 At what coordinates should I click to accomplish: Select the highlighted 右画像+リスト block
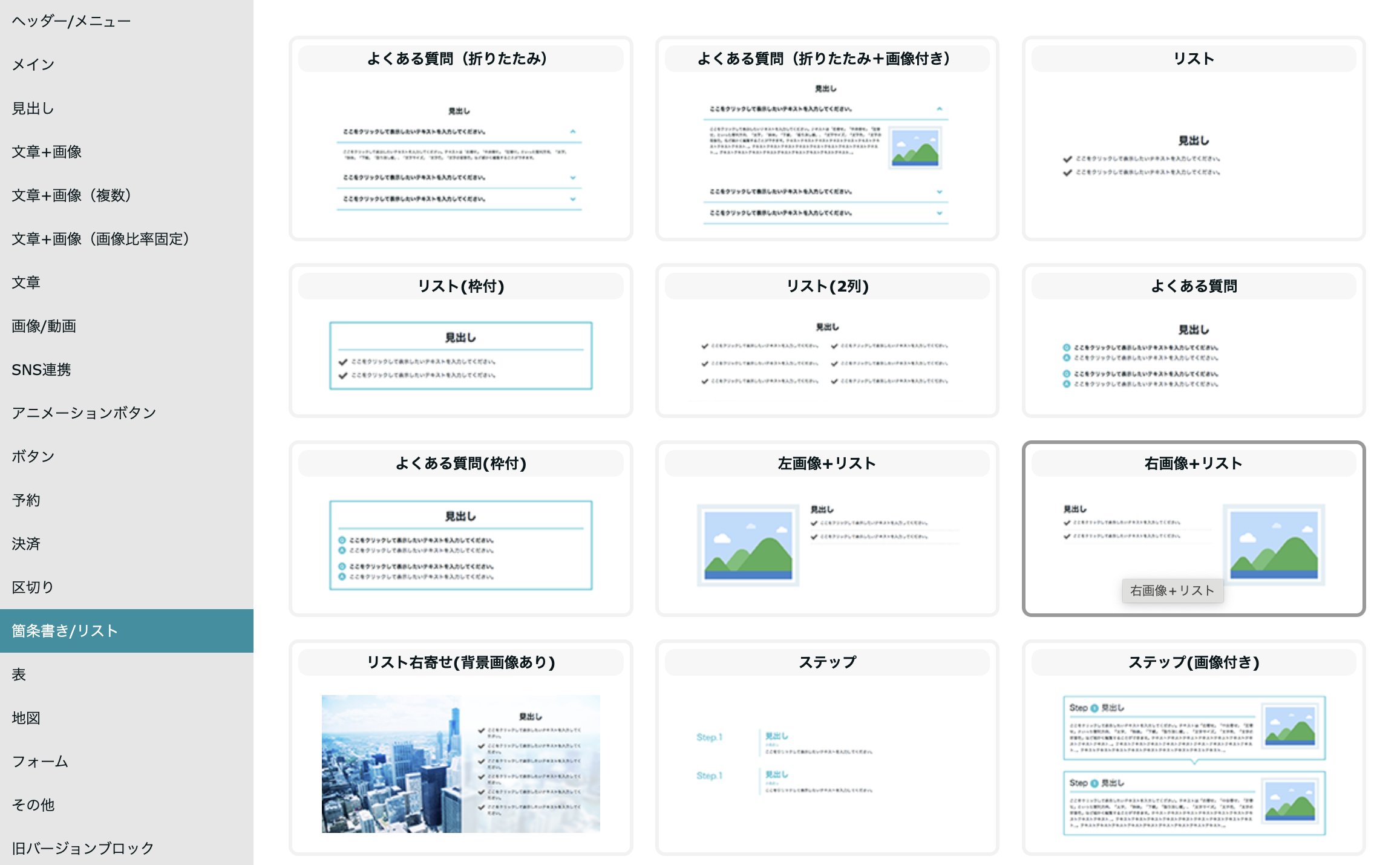point(1193,529)
